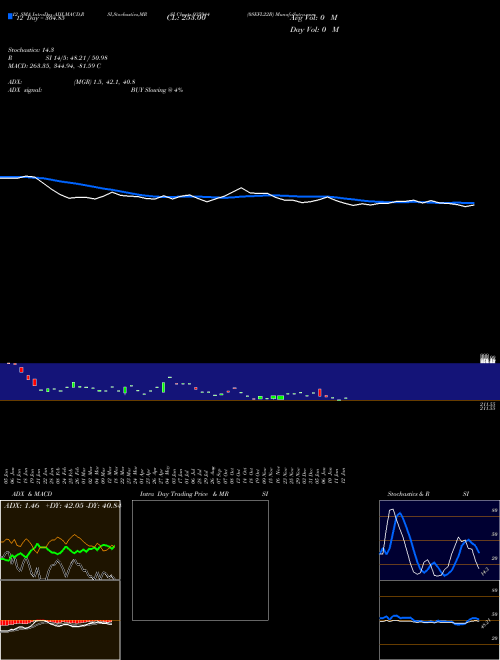The width and height of the screenshot is (500, 660).
Task: Select the 'MACD: 263.35, 344.94, -81.59 C' line
Action: pos(54,66)
